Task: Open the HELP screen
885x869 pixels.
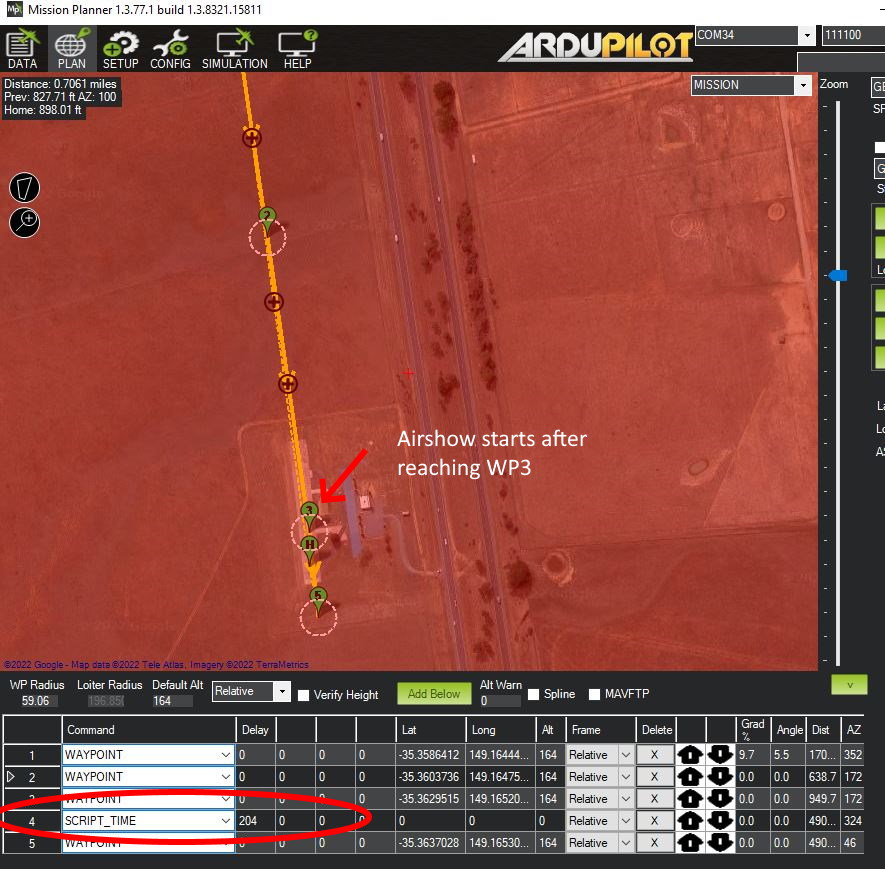Action: click(297, 49)
